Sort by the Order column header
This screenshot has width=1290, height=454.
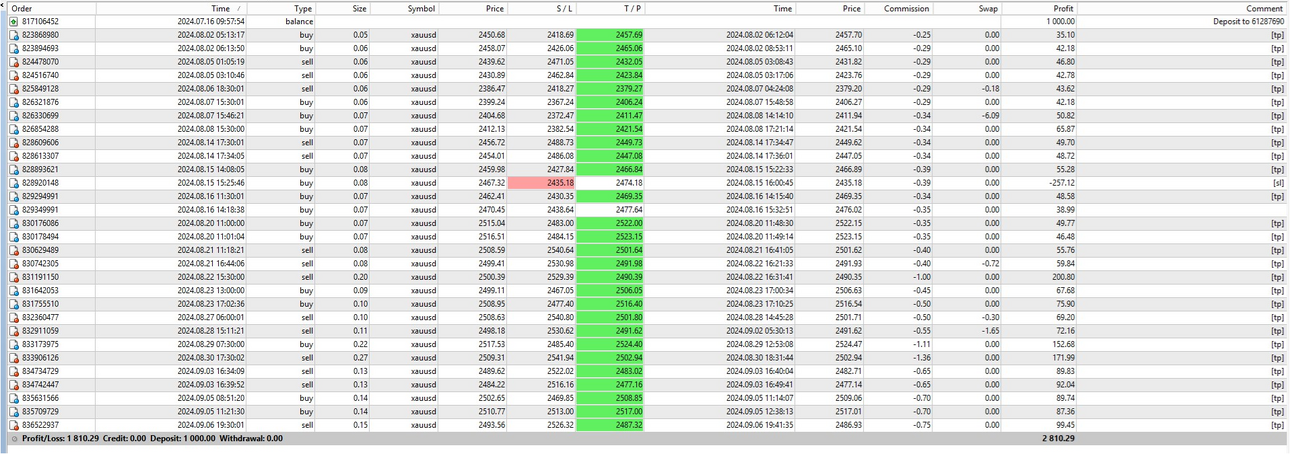49,7
